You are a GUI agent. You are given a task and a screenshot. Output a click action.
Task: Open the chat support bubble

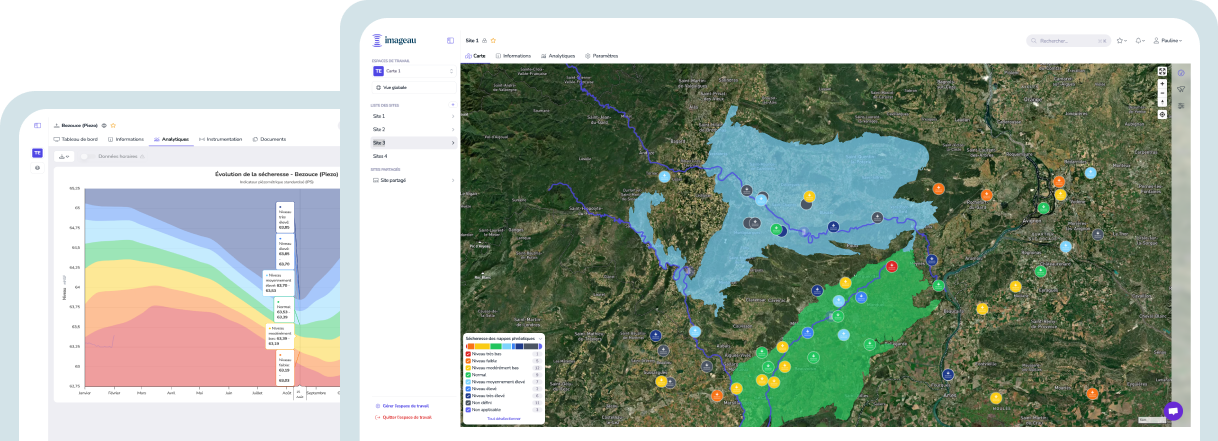pos(1173,410)
